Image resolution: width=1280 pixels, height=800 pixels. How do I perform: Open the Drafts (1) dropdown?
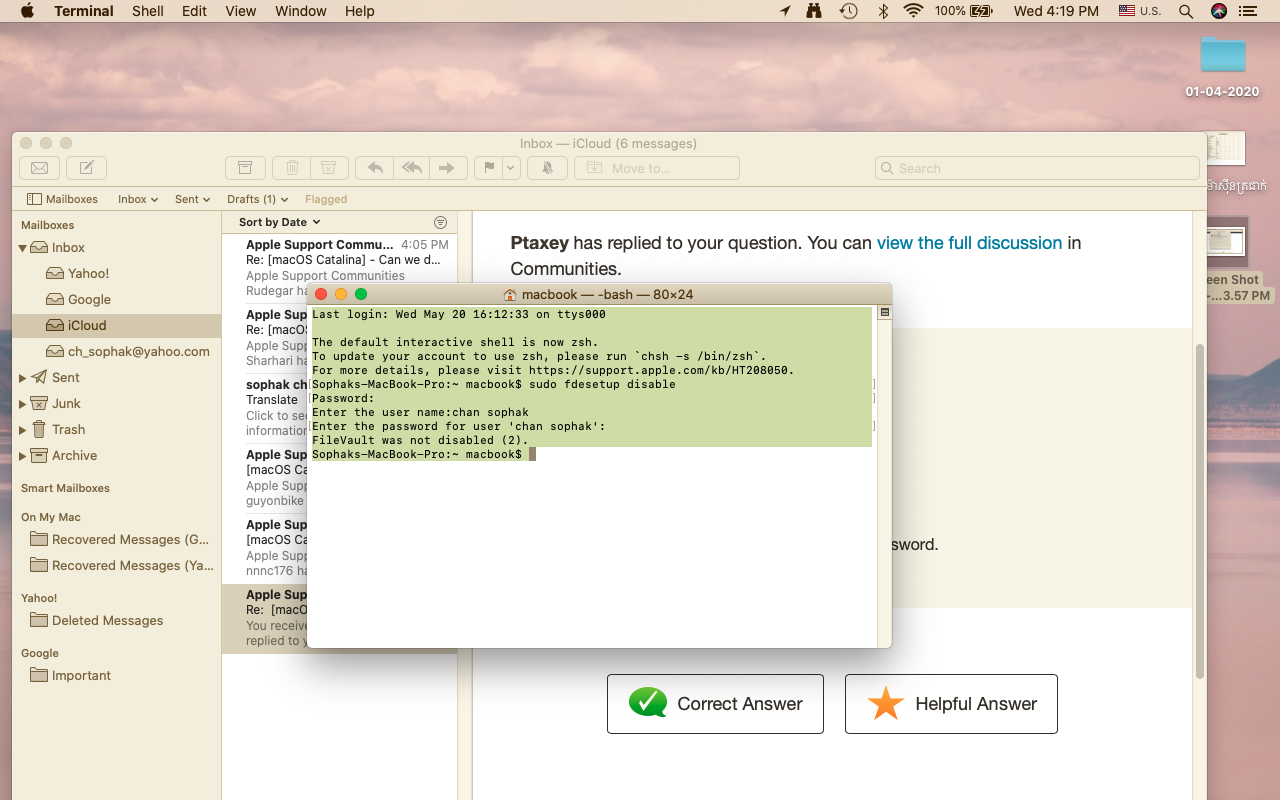point(257,199)
